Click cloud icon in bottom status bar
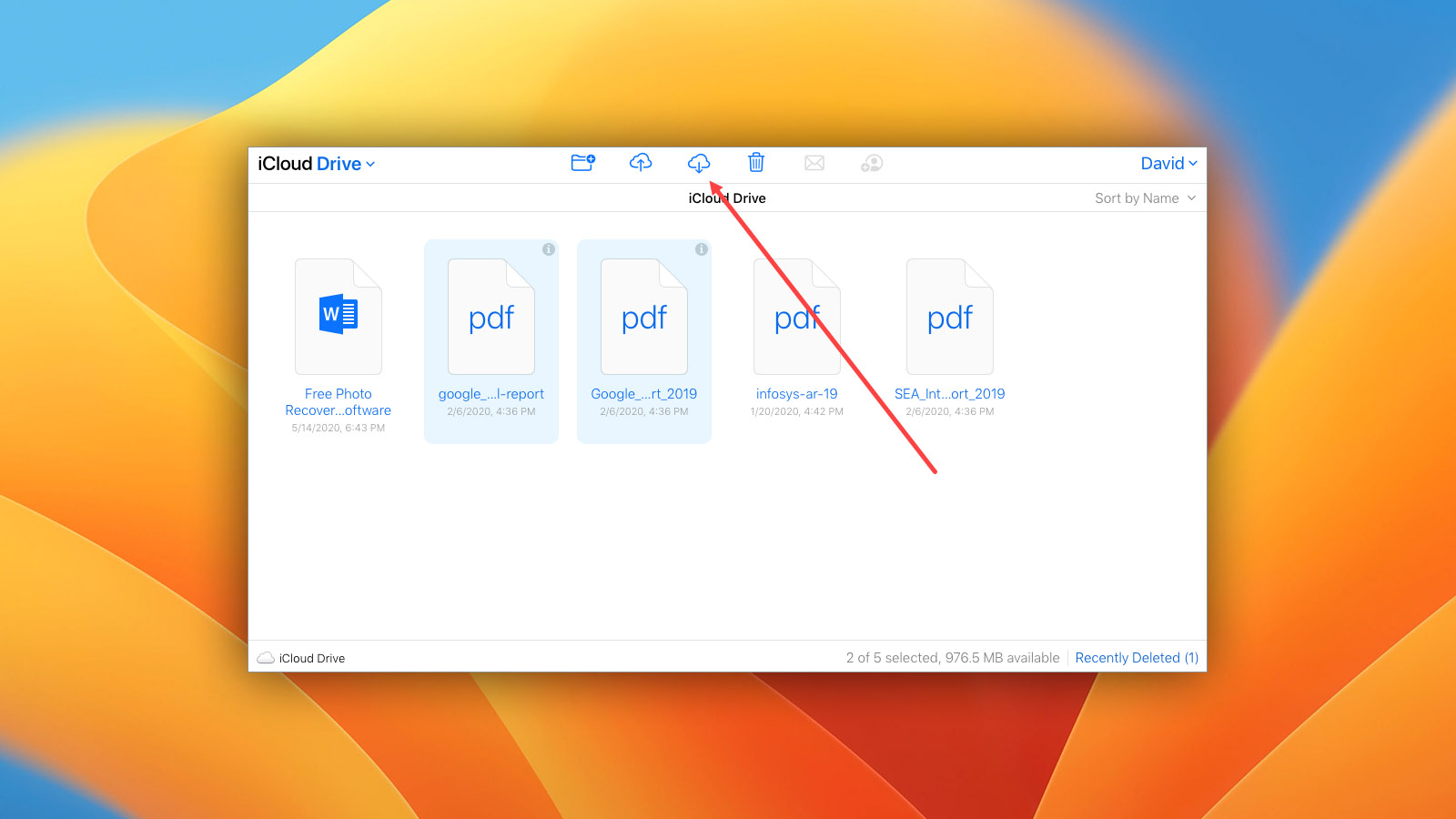The width and height of the screenshot is (1456, 819). click(x=266, y=658)
